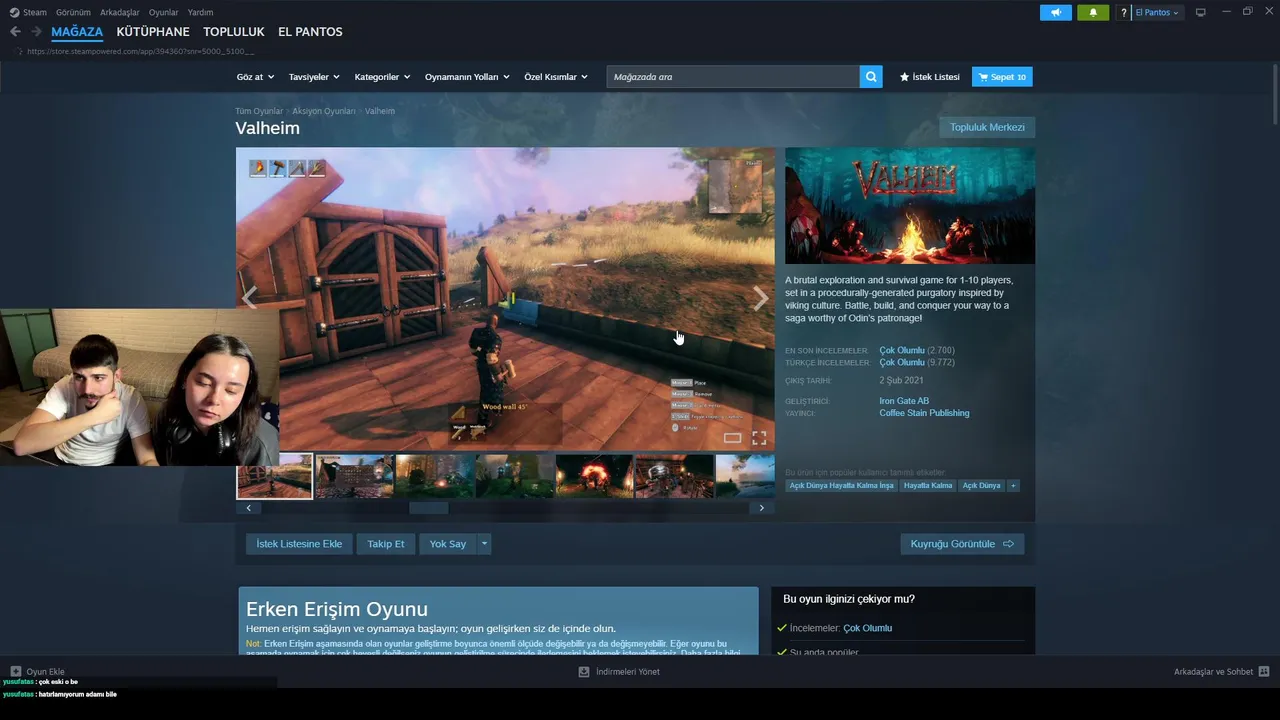The image size is (1280, 720).
Task: Open İndirmeleri Yönet downloads
Action: coord(619,672)
